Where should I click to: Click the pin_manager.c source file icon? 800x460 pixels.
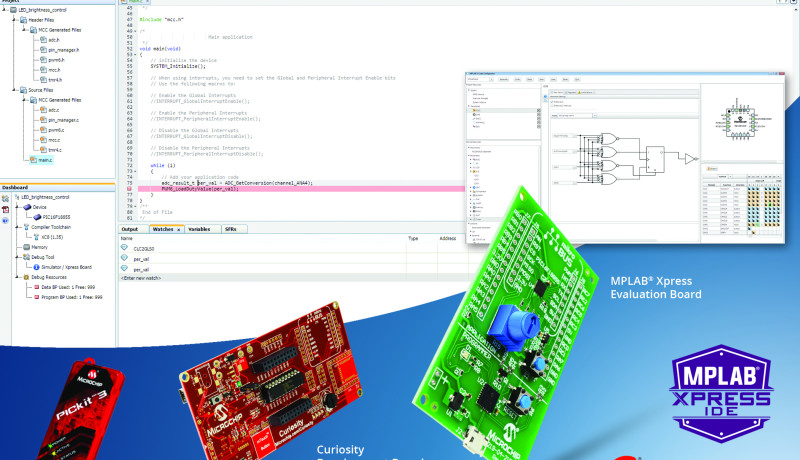click(41, 119)
